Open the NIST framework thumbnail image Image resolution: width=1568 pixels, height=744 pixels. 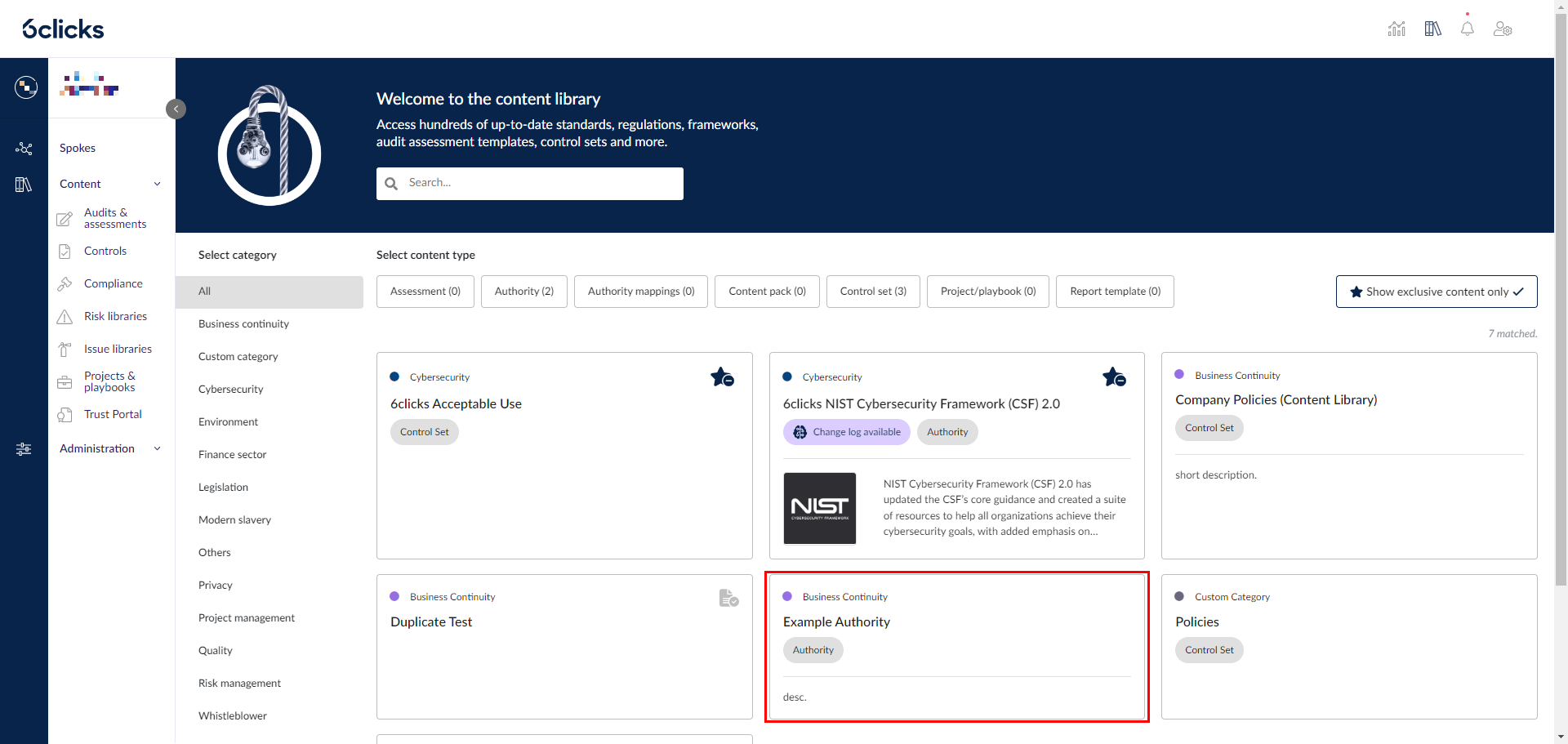[x=820, y=508]
